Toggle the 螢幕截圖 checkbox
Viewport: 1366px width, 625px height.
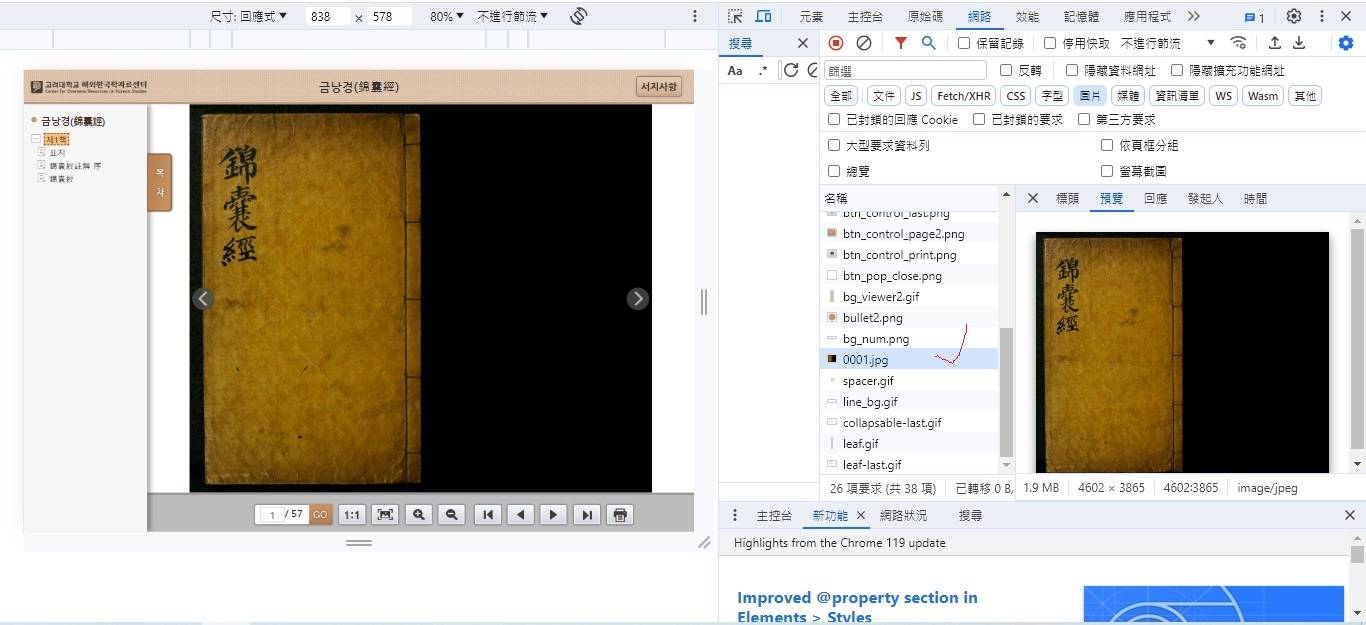1107,171
